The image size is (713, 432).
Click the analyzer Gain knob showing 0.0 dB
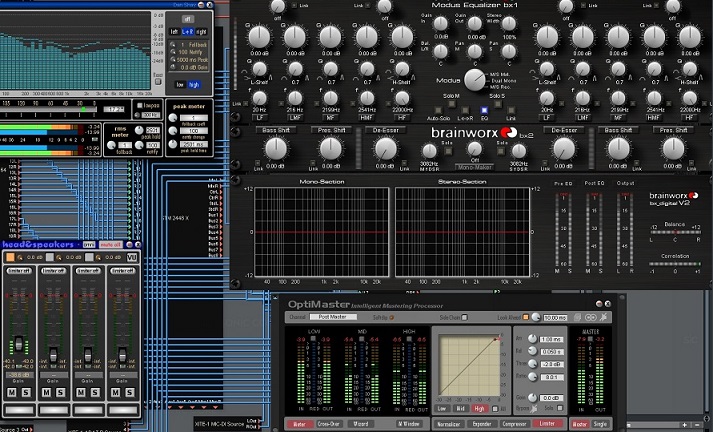(173, 67)
